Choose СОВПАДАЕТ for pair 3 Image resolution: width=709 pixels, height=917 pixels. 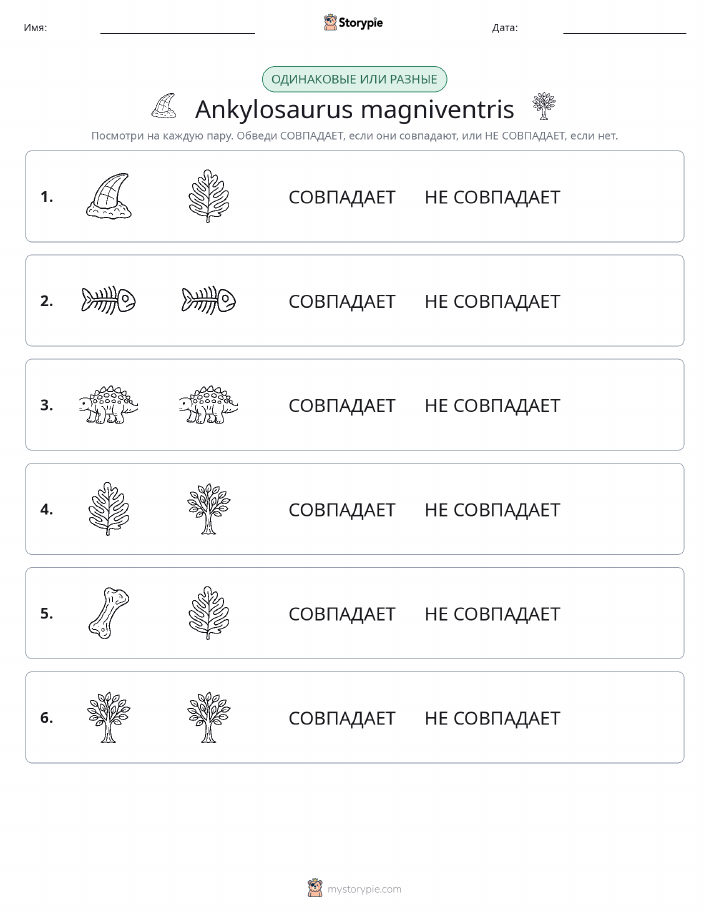(342, 405)
